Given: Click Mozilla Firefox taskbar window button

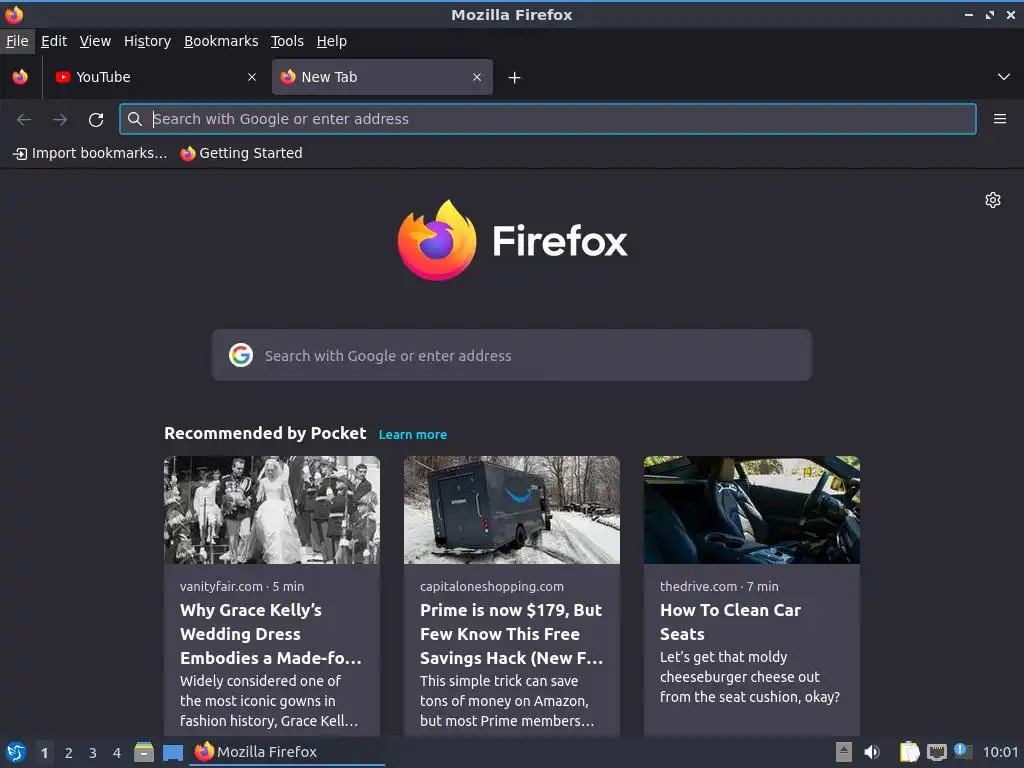Looking at the screenshot, I should (287, 752).
